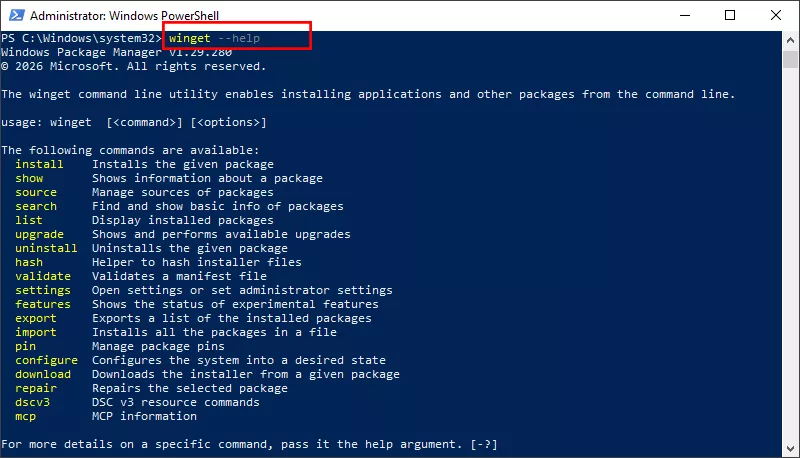Click the 'list' command name

pyautogui.click(x=29, y=220)
